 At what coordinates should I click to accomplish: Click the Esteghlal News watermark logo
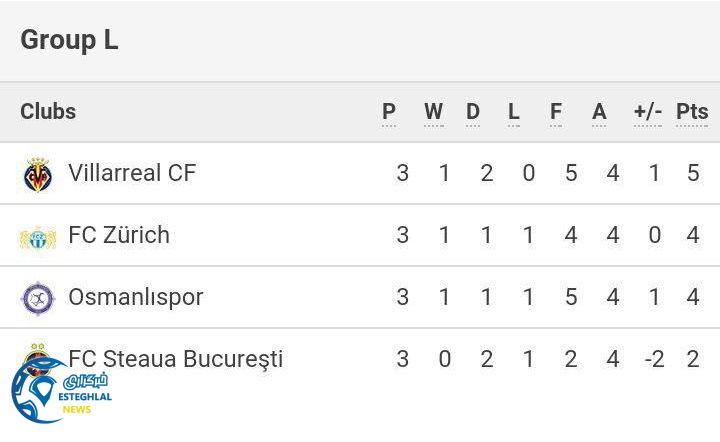click(60, 390)
